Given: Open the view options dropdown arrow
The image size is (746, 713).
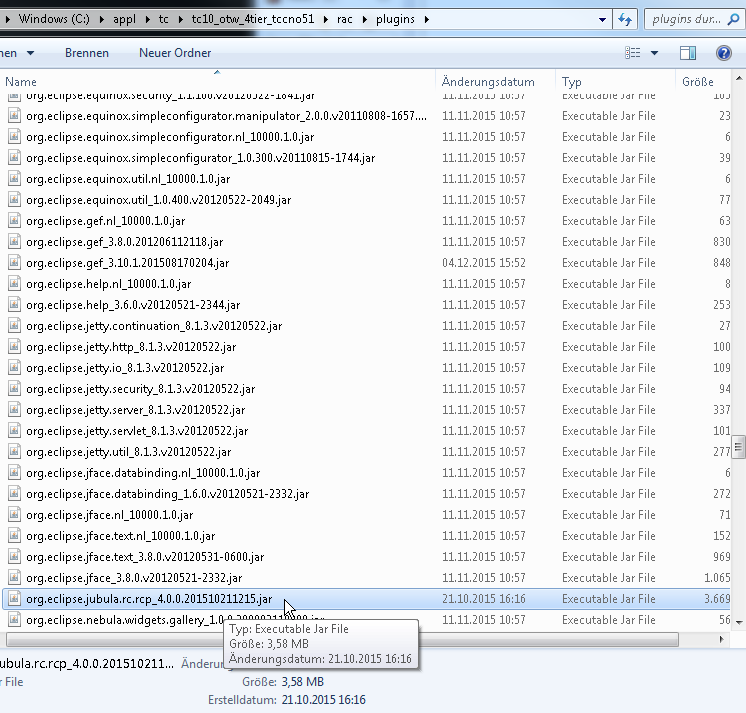Looking at the screenshot, I should pyautogui.click(x=654, y=53).
